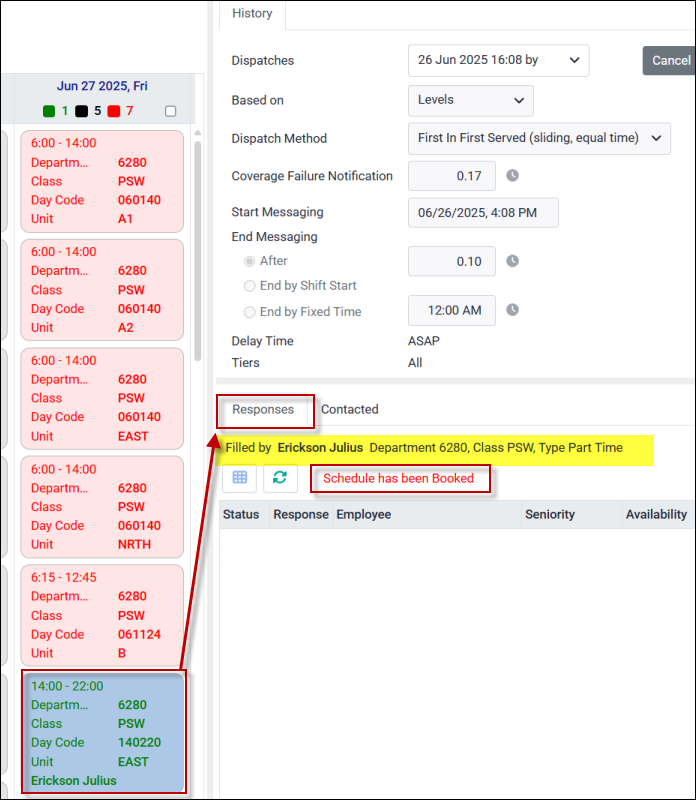Select the red 6:00-14:00 Unit EAST card
696x800 pixels.
tap(102, 398)
